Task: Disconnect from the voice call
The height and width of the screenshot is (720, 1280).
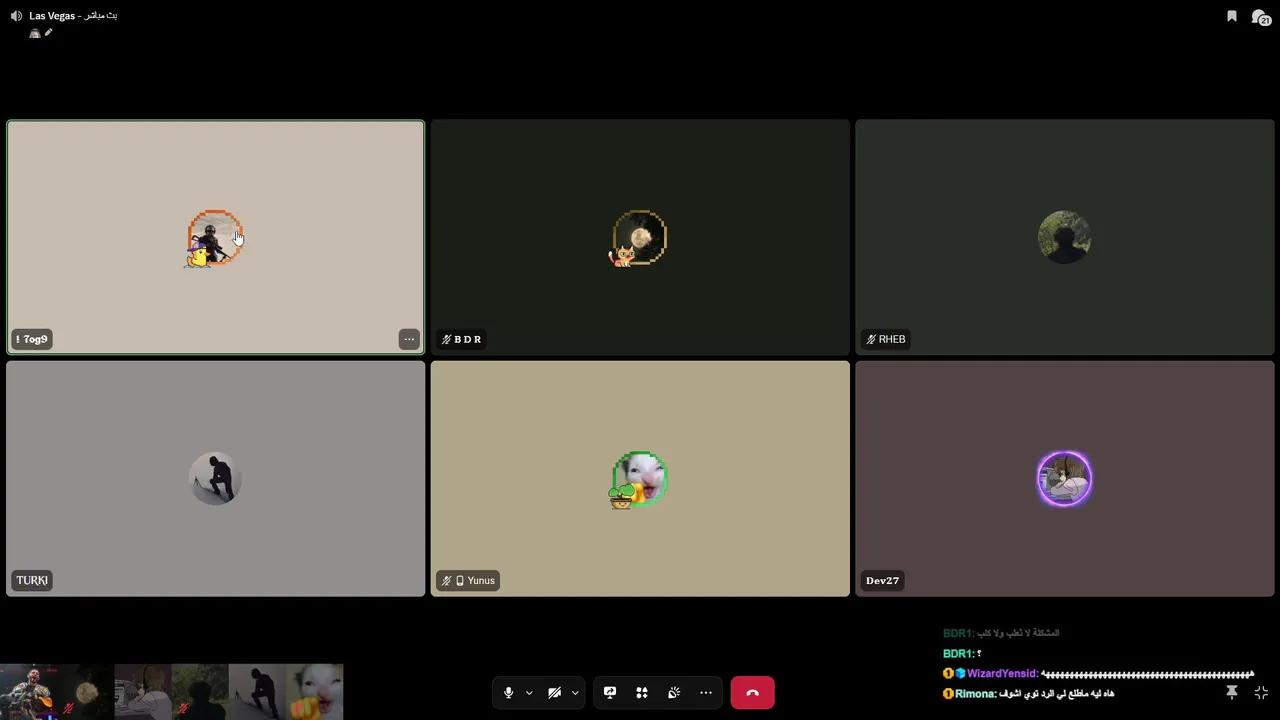Action: pos(752,693)
